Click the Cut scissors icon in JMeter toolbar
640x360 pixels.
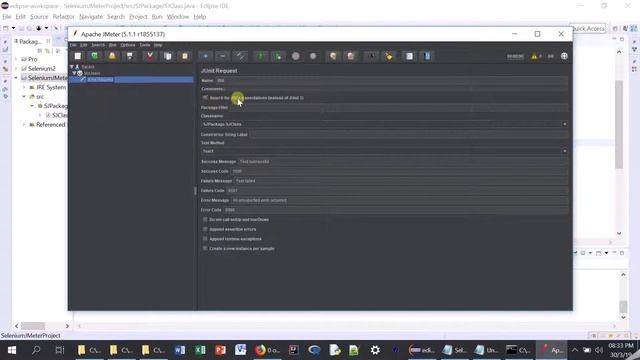(x=150, y=56)
